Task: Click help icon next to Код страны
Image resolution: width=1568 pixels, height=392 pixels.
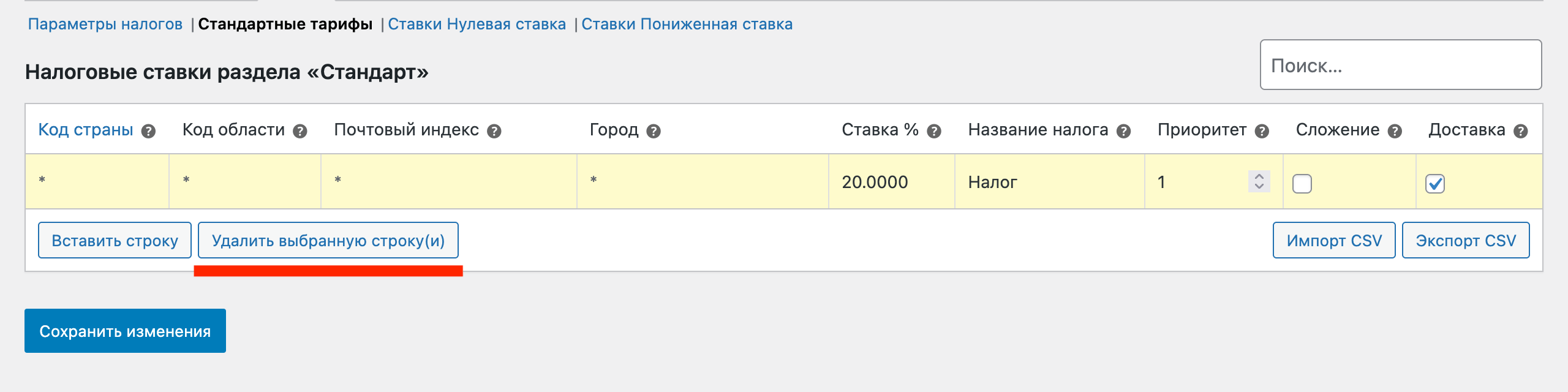Action: click(x=148, y=131)
